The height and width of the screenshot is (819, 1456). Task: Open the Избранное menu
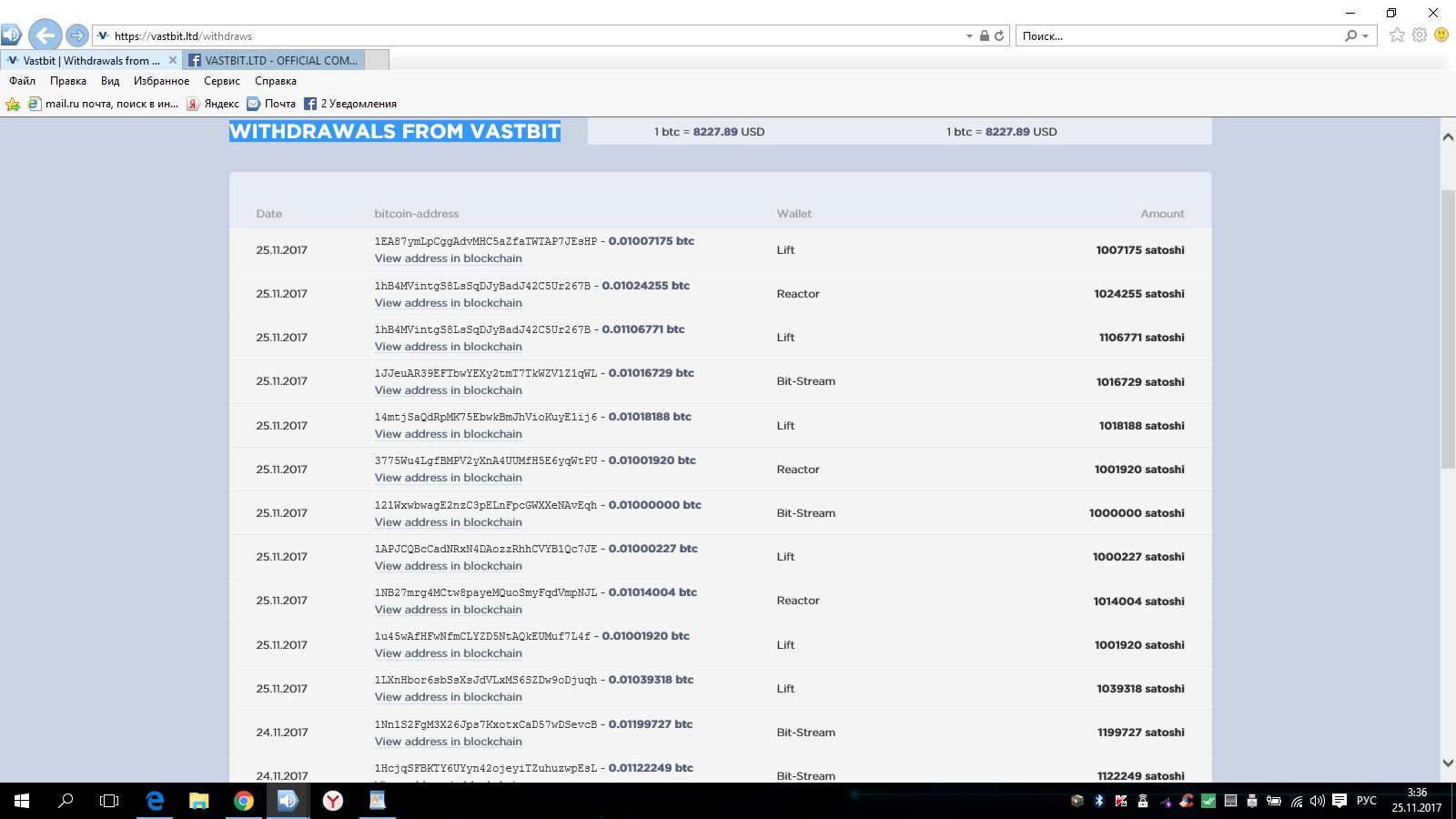(162, 81)
